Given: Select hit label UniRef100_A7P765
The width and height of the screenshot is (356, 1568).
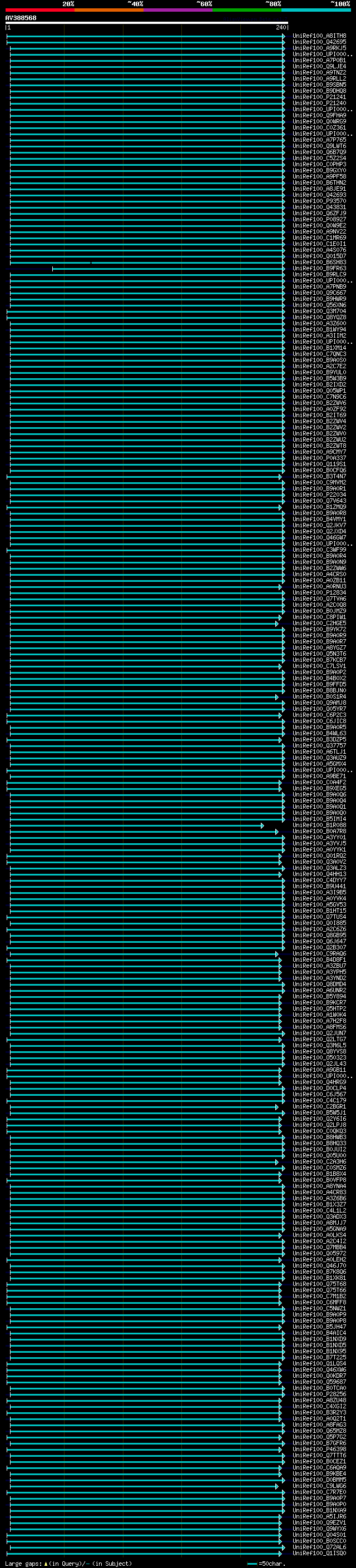Looking at the screenshot, I should click(x=319, y=140).
